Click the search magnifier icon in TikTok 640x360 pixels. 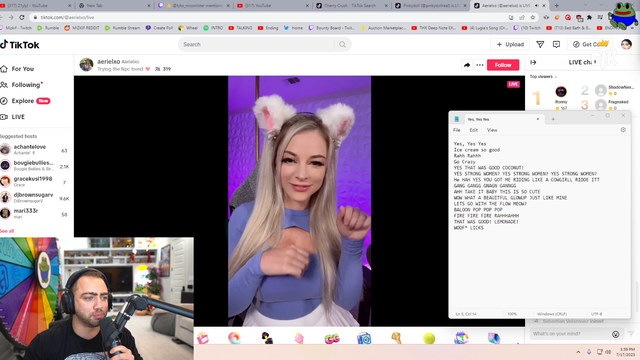(342, 44)
